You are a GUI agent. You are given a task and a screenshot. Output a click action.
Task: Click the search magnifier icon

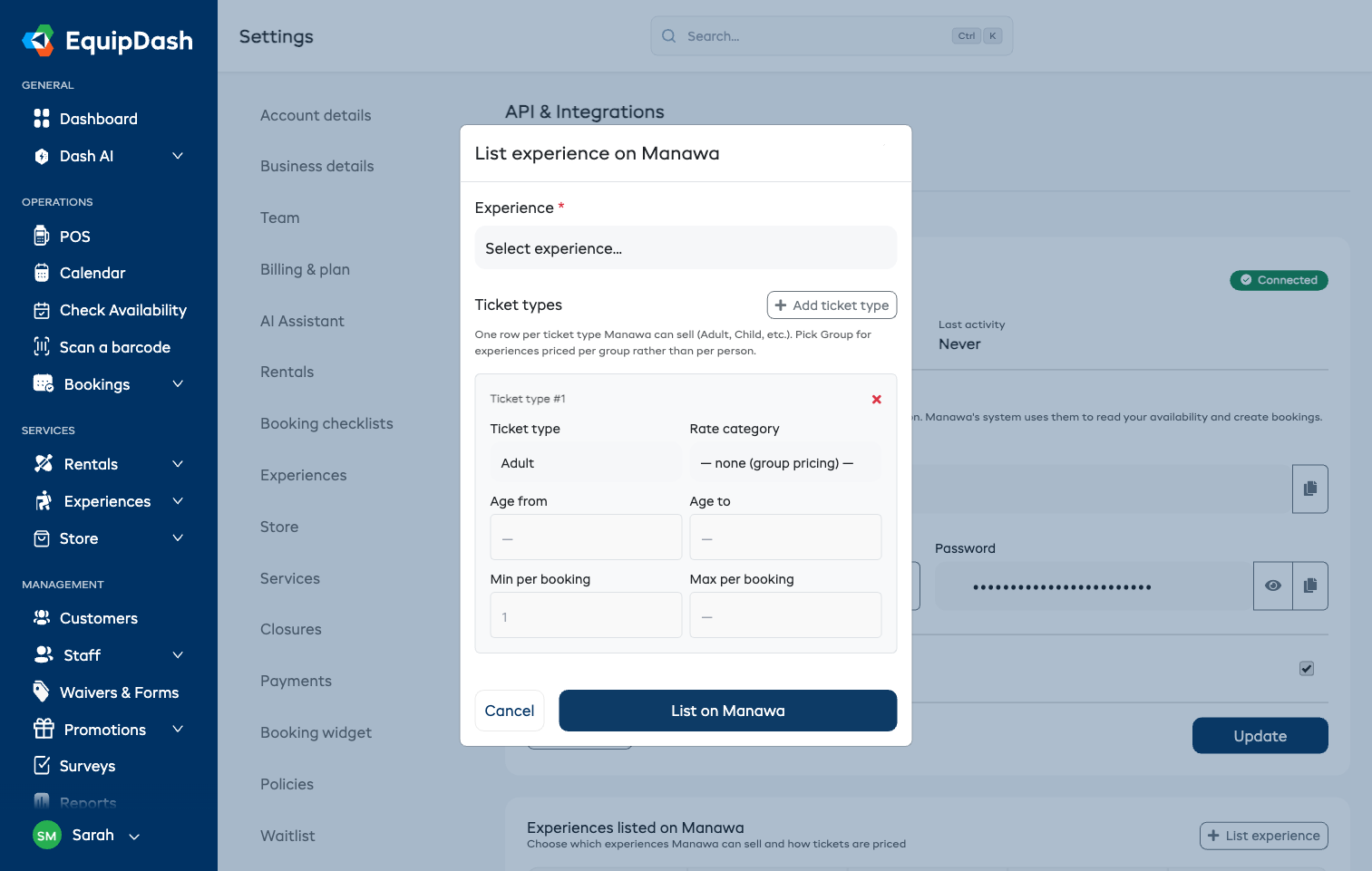click(x=669, y=36)
